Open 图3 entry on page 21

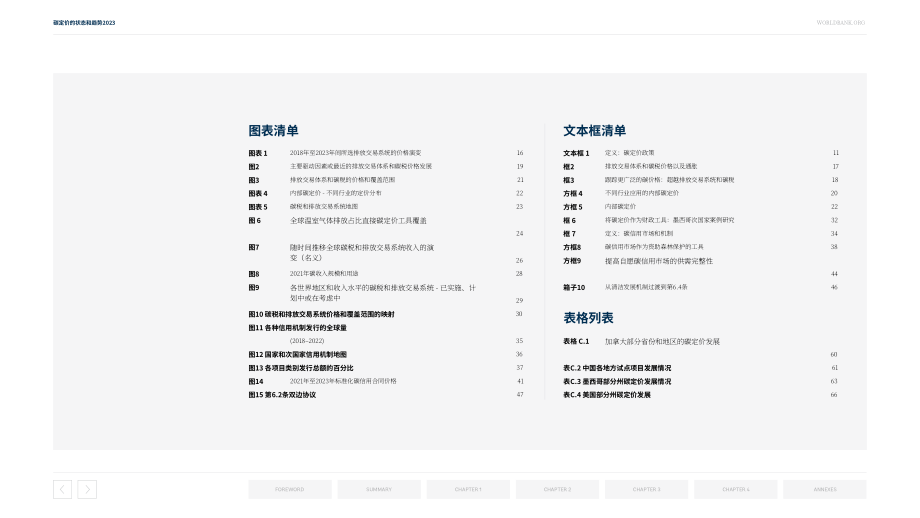pyautogui.click(x=385, y=180)
